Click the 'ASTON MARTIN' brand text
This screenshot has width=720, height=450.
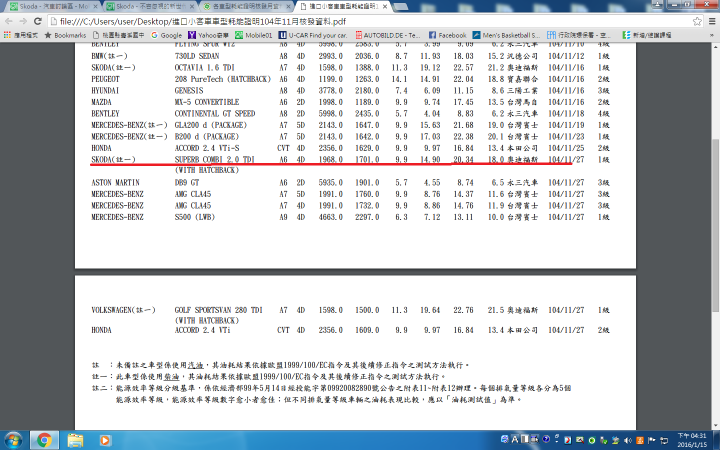coord(115,182)
